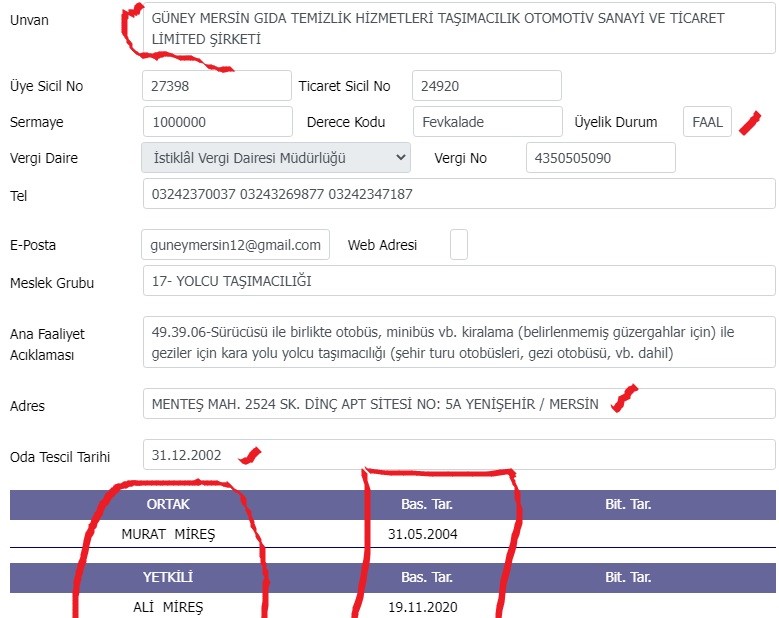Click the ORTAK column header
Image resolution: width=779 pixels, height=618 pixels.
point(168,504)
